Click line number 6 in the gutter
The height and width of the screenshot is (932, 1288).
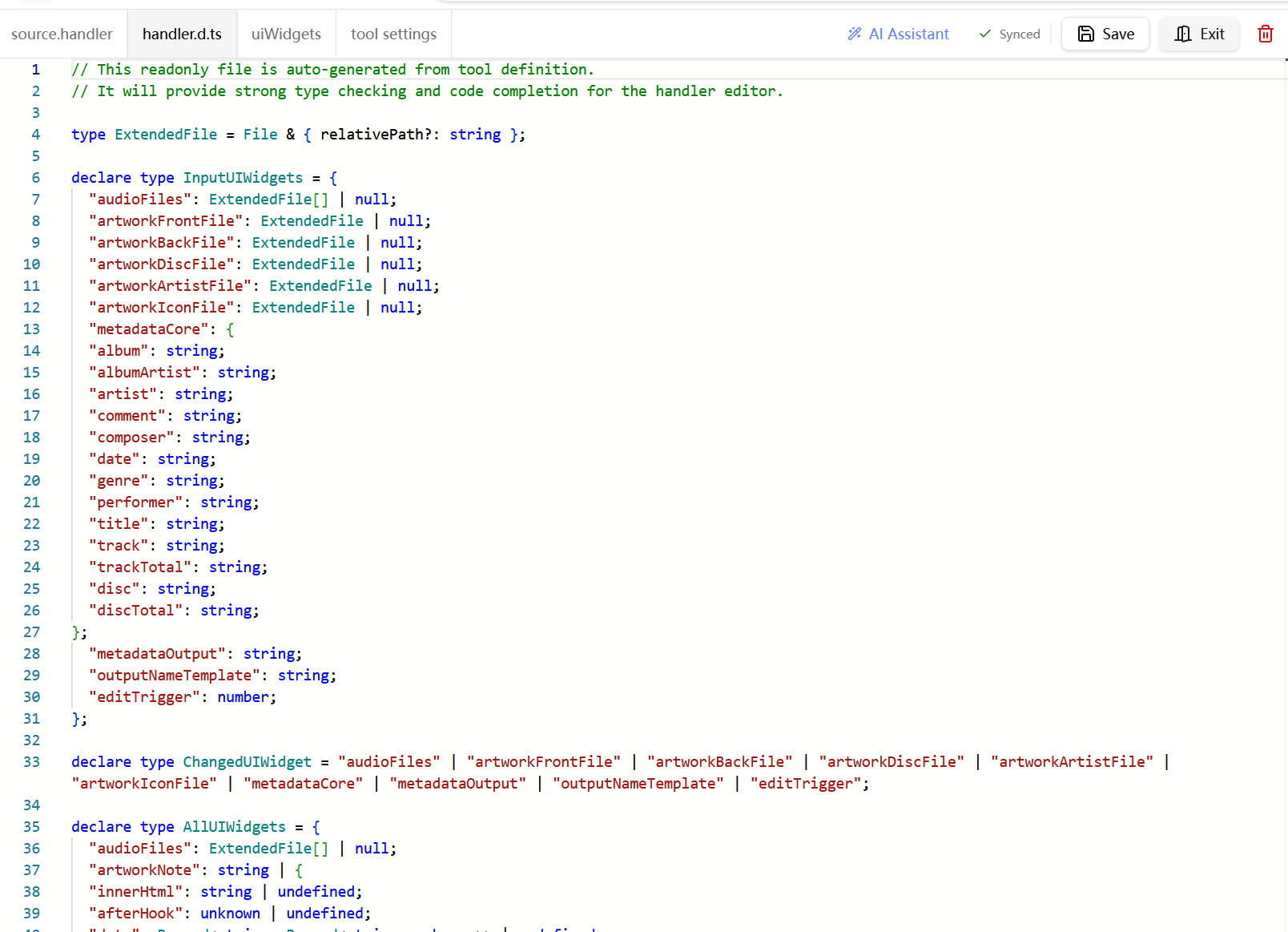coord(35,178)
